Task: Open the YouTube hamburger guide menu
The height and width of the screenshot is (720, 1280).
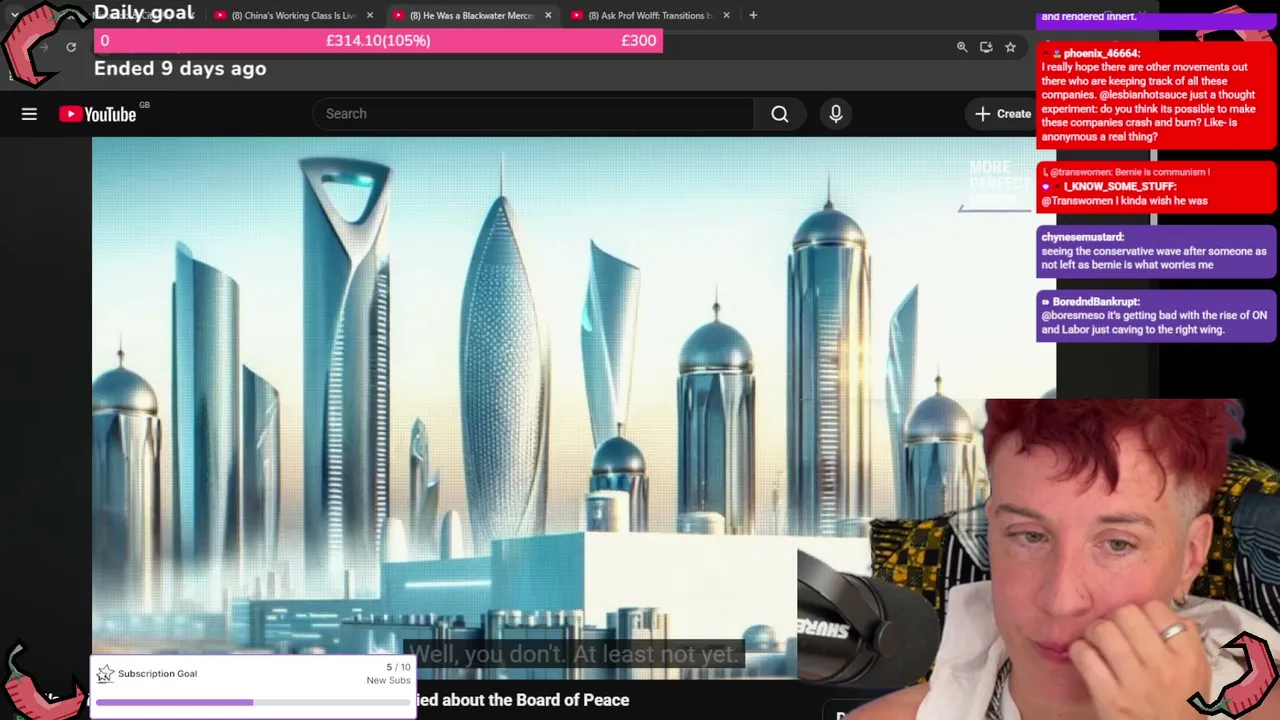Action: (29, 114)
